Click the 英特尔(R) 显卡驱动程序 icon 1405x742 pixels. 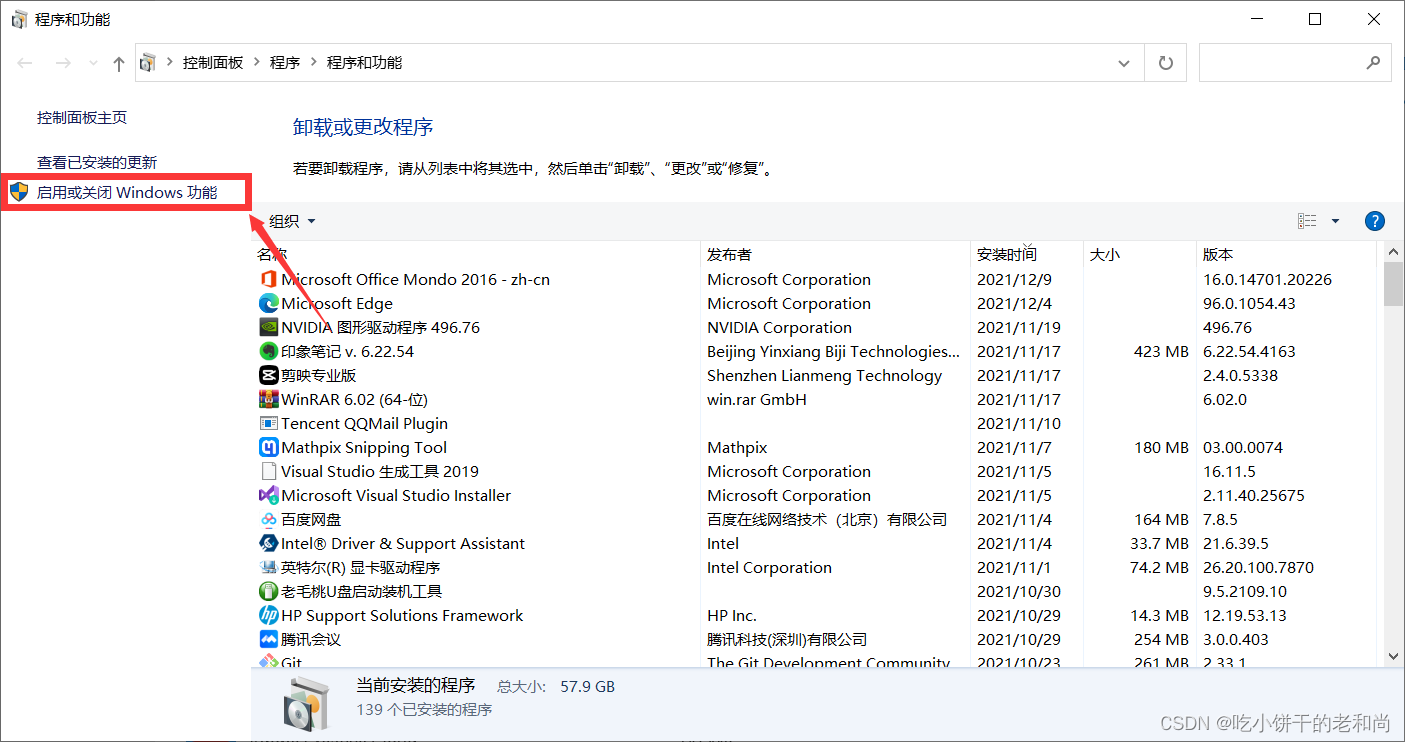point(268,567)
